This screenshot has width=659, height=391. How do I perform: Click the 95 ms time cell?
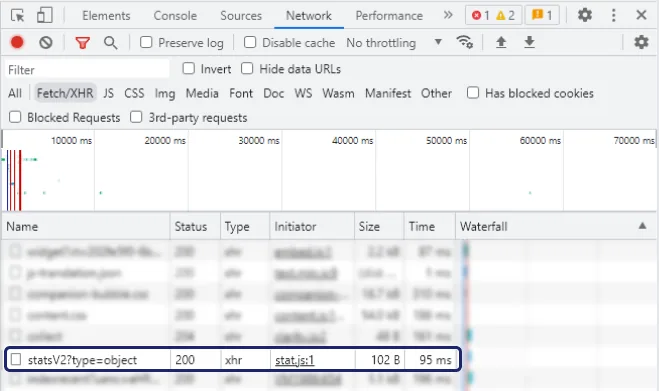[435, 360]
